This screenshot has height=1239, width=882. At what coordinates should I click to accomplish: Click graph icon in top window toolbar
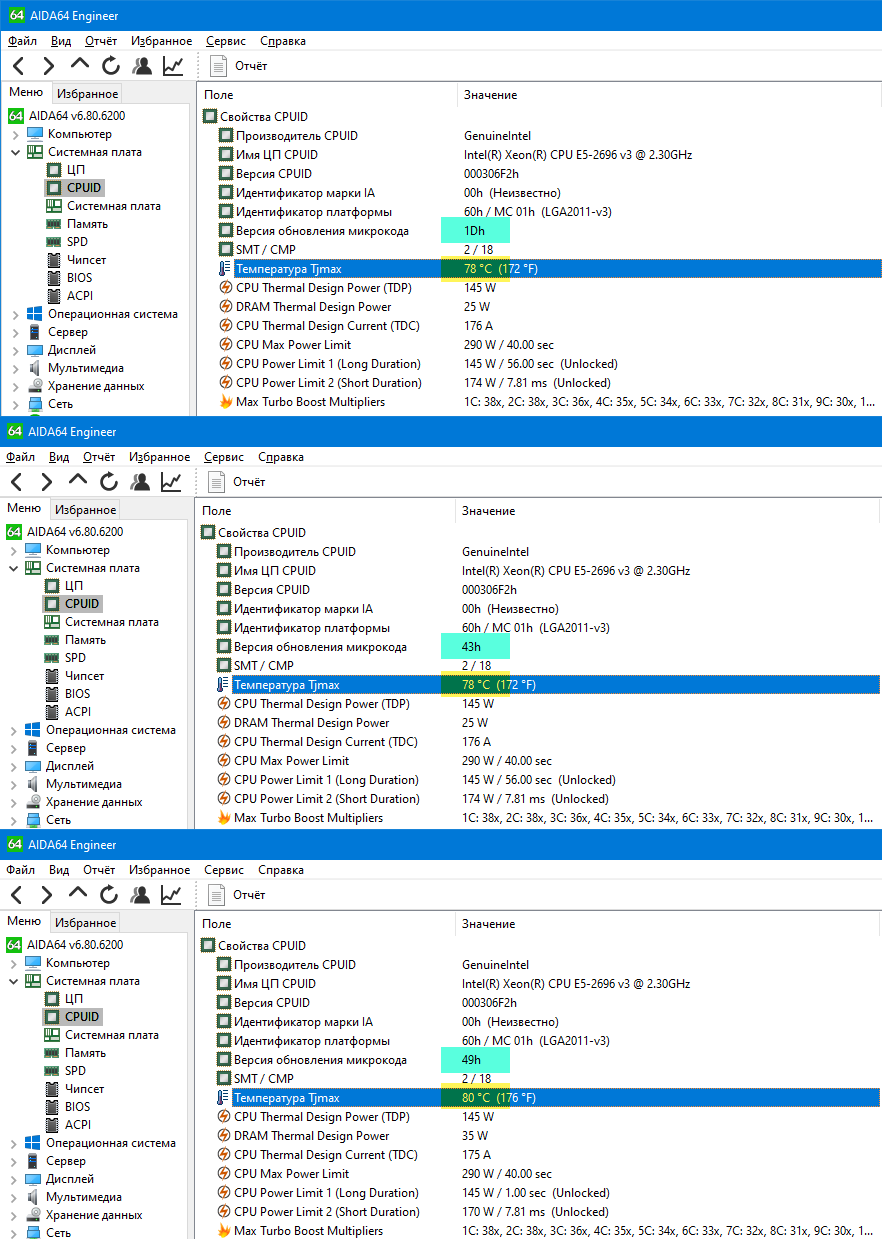[x=173, y=66]
